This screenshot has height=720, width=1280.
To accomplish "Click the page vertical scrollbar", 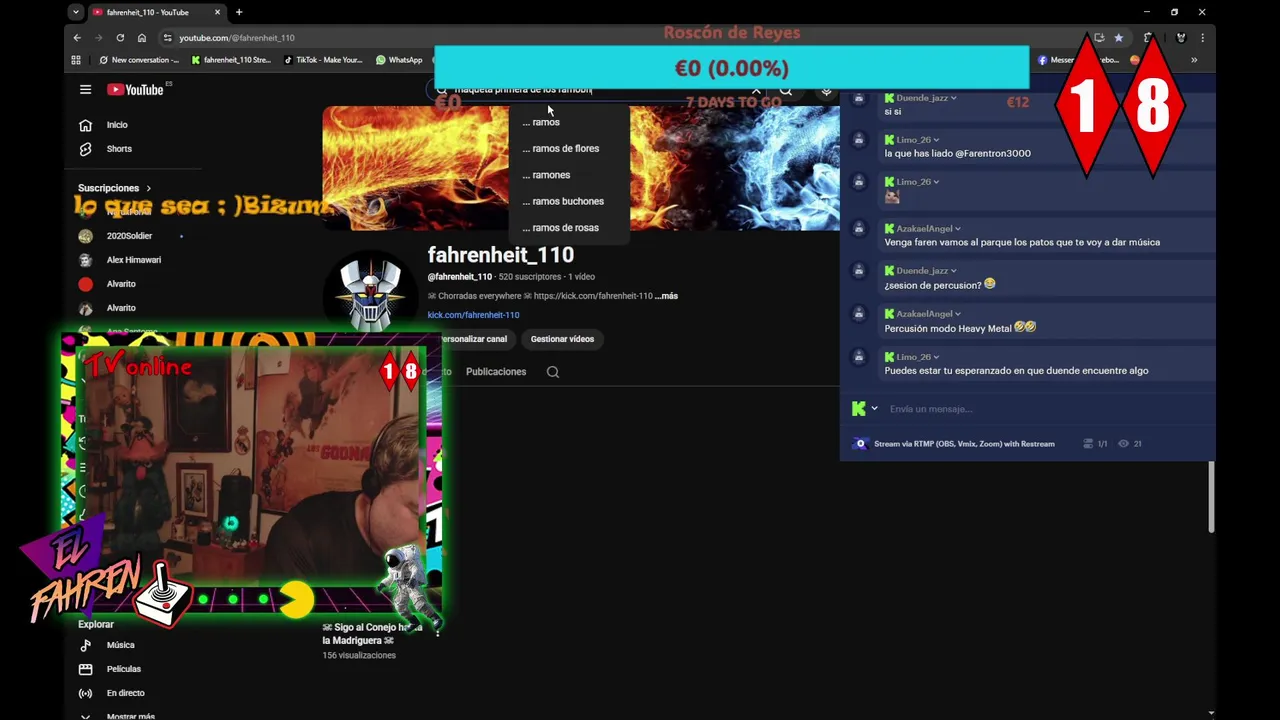I will tap(1212, 497).
